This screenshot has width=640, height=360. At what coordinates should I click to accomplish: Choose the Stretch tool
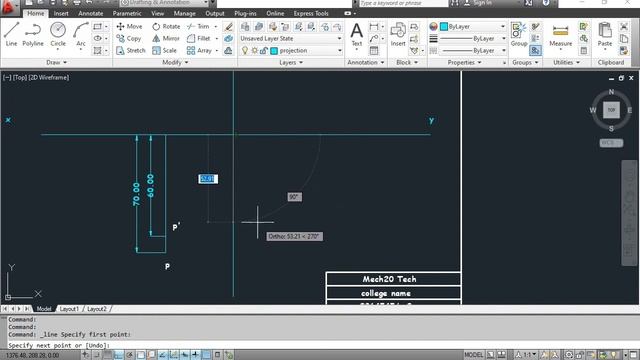(131, 51)
